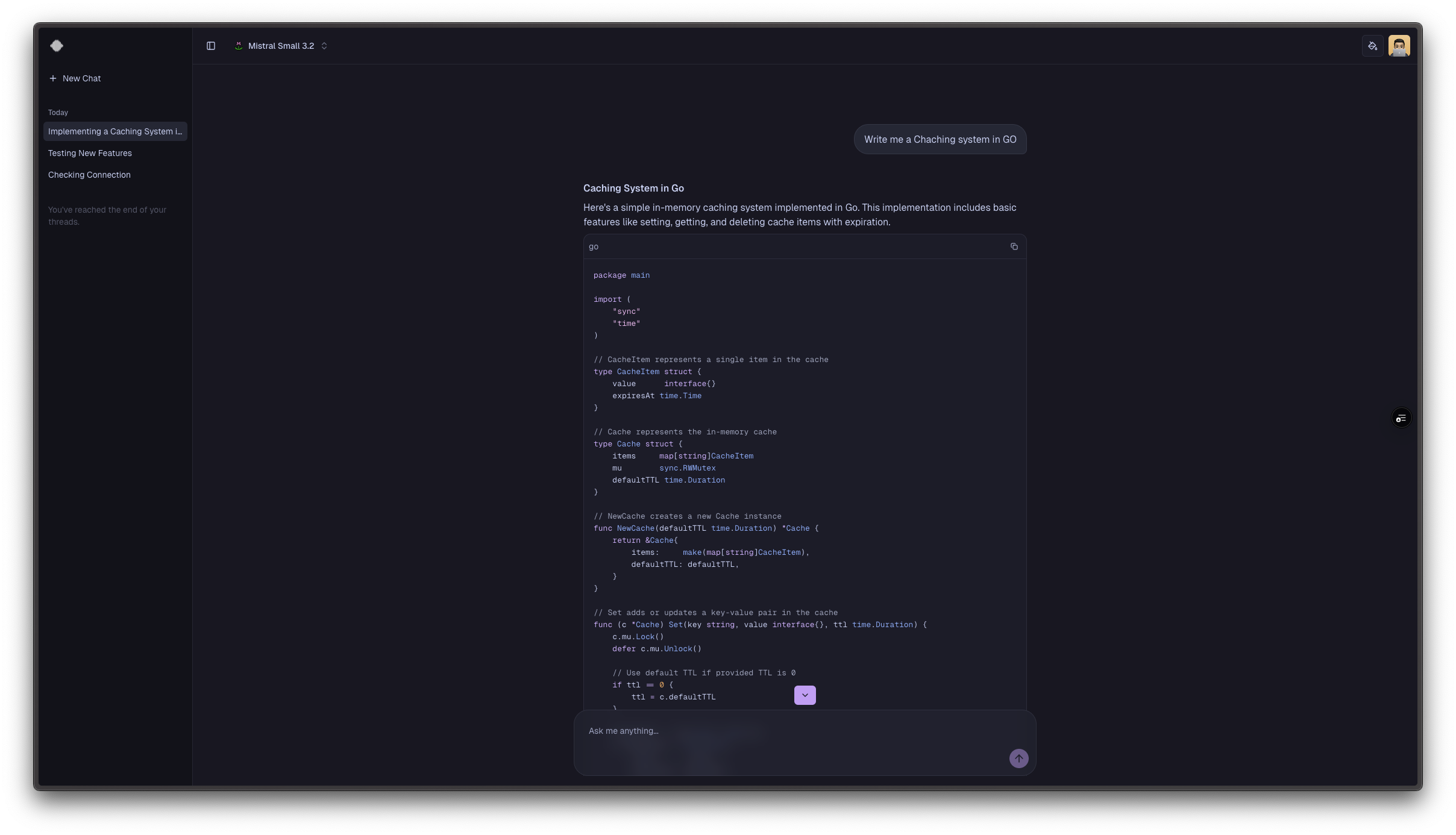
Task: Select the Implementing a Caching System thread
Action: pos(115,131)
